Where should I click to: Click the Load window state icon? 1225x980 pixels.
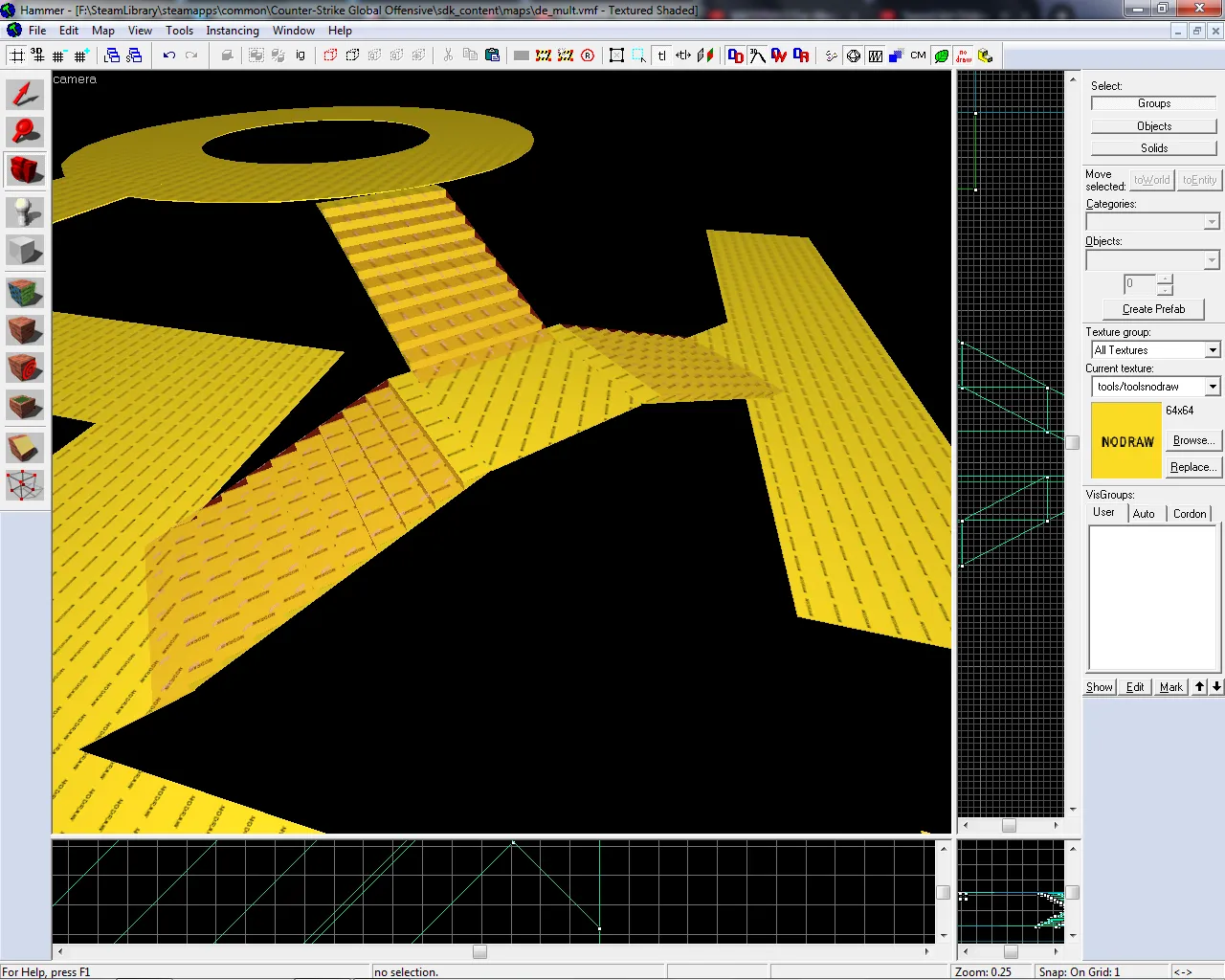pos(112,56)
